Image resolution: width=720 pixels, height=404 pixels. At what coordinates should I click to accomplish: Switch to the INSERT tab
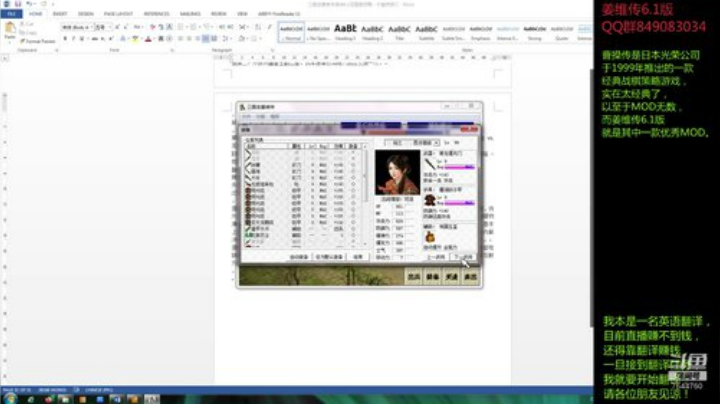pyautogui.click(x=60, y=14)
